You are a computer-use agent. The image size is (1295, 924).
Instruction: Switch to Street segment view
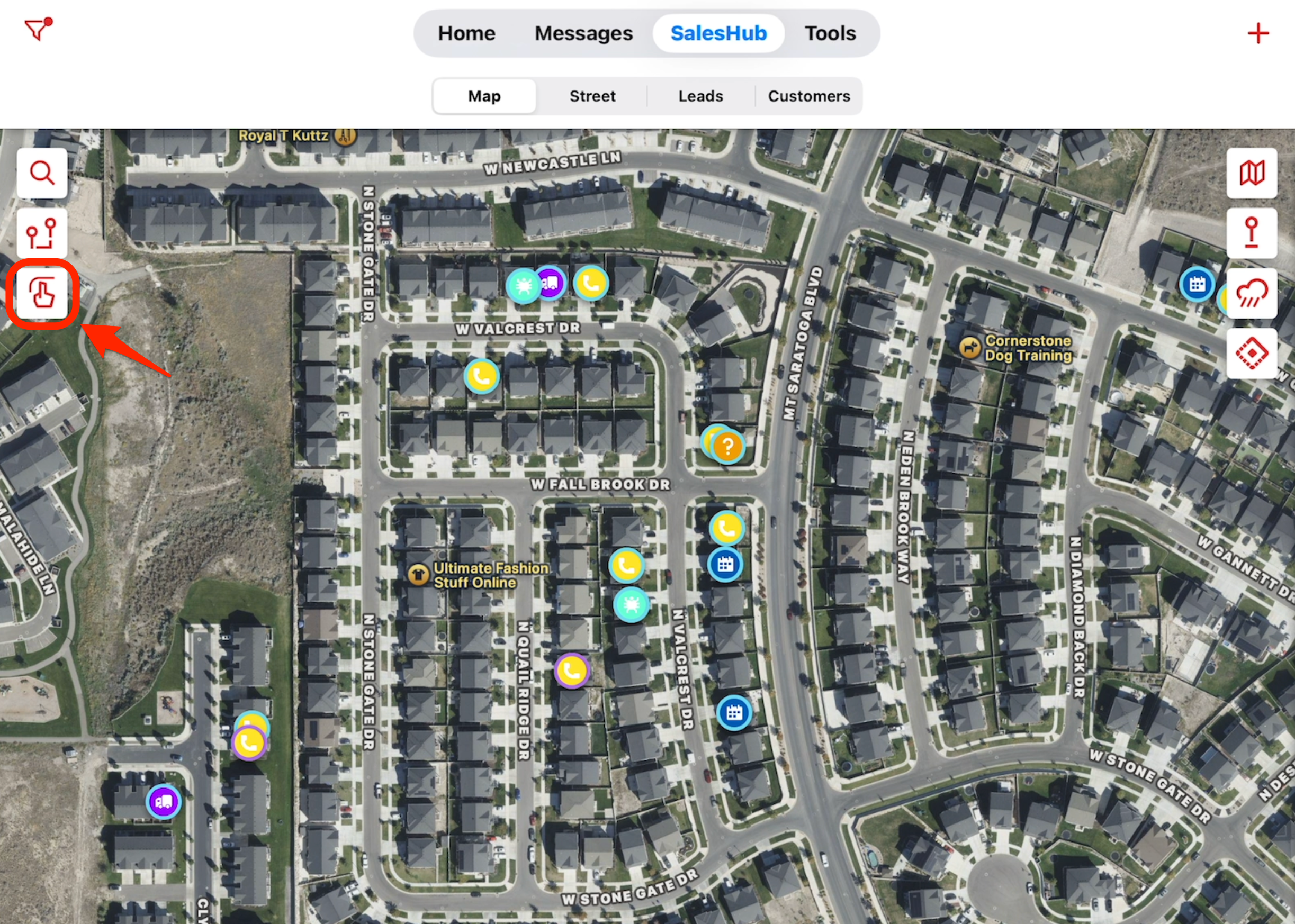[x=592, y=96]
